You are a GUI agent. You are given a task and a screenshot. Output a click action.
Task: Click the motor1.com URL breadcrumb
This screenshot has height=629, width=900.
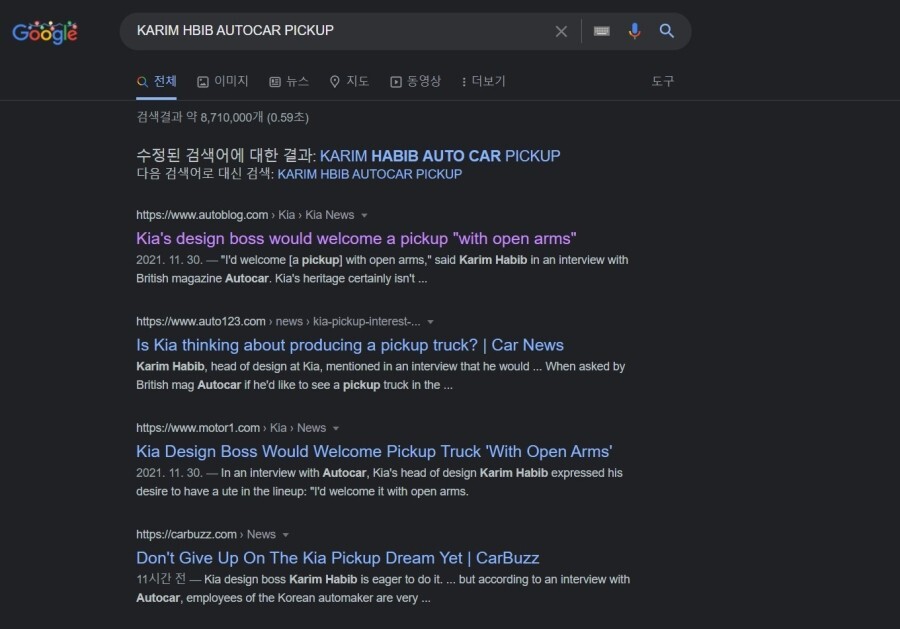click(231, 428)
